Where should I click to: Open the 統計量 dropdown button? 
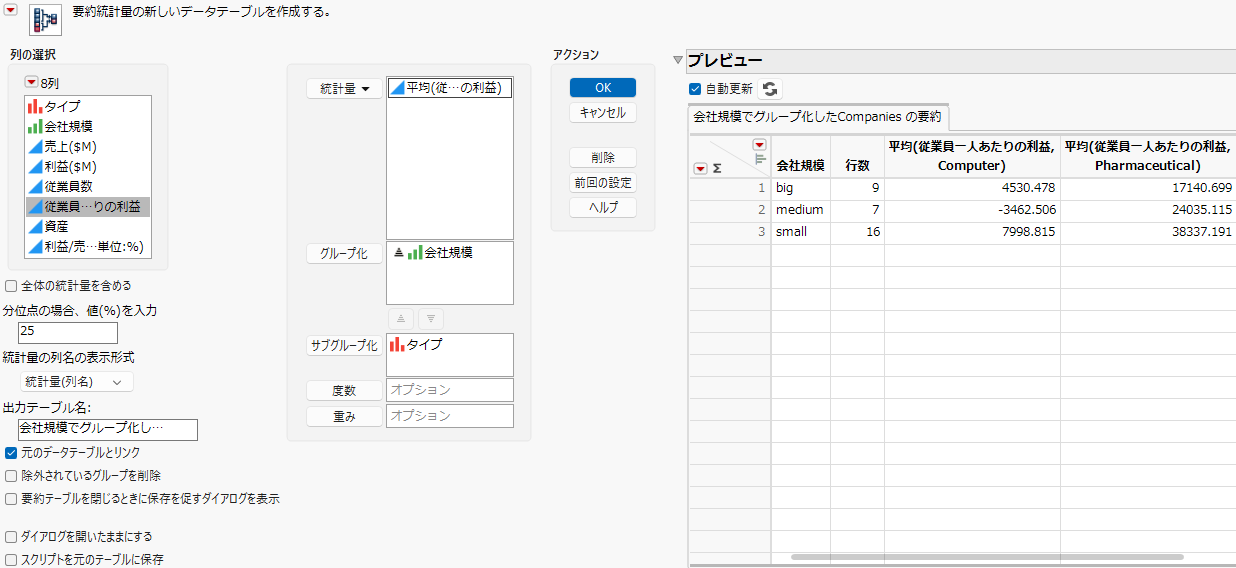click(344, 89)
